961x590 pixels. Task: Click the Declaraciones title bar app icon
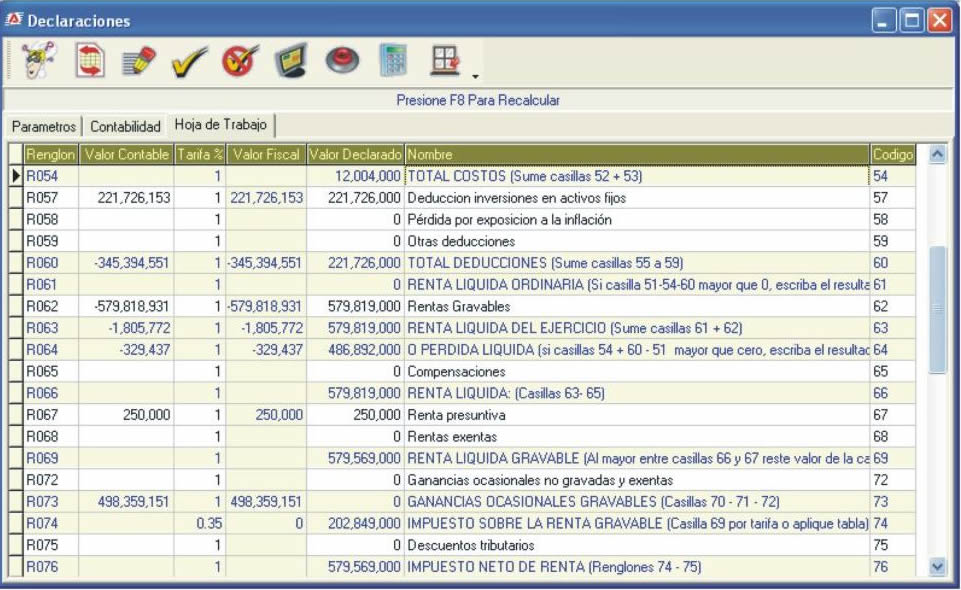pos(13,20)
